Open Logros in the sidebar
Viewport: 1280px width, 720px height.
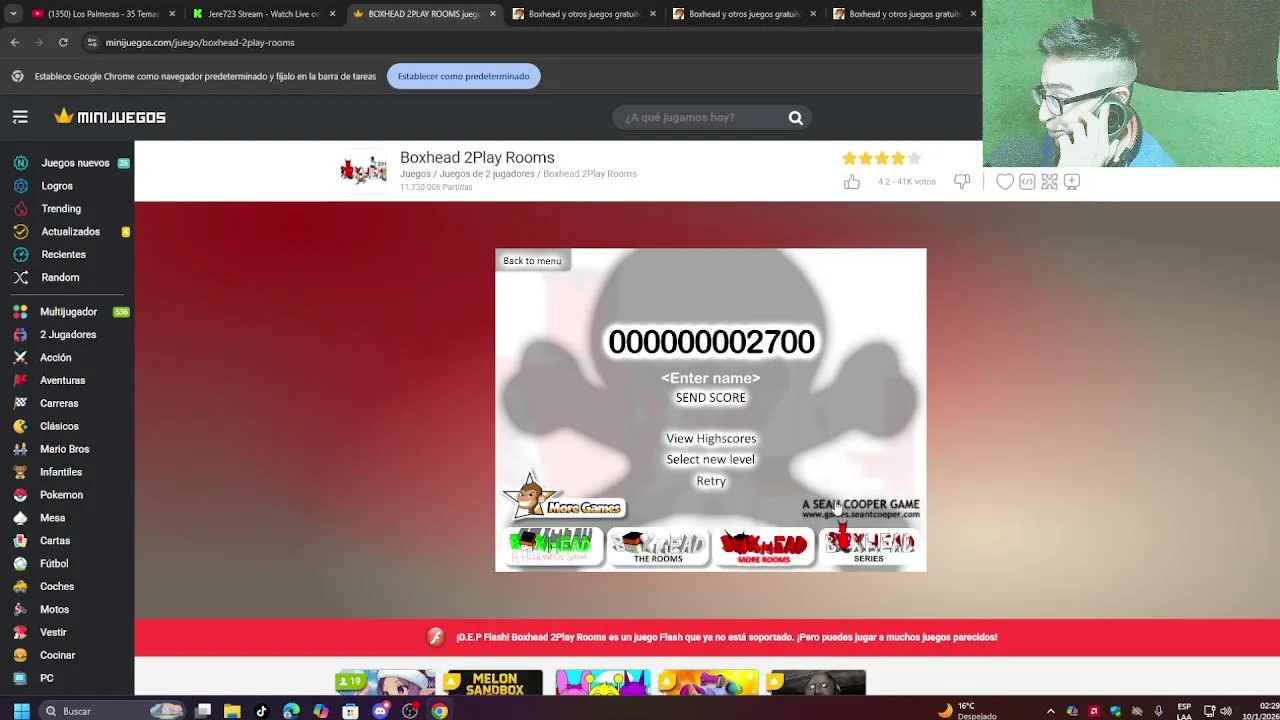pos(57,186)
